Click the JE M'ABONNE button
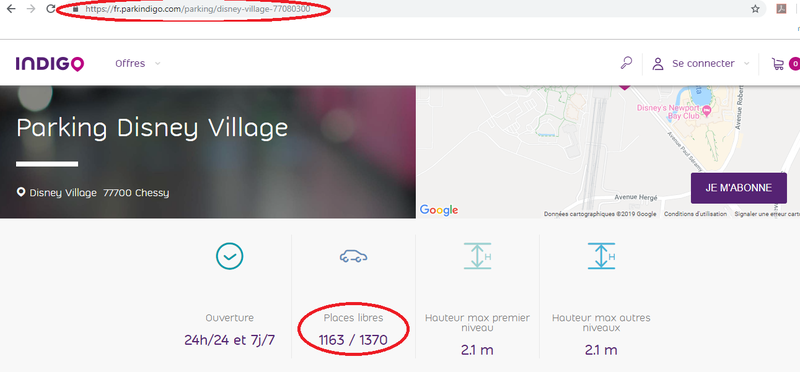800x372 pixels. coord(739,188)
